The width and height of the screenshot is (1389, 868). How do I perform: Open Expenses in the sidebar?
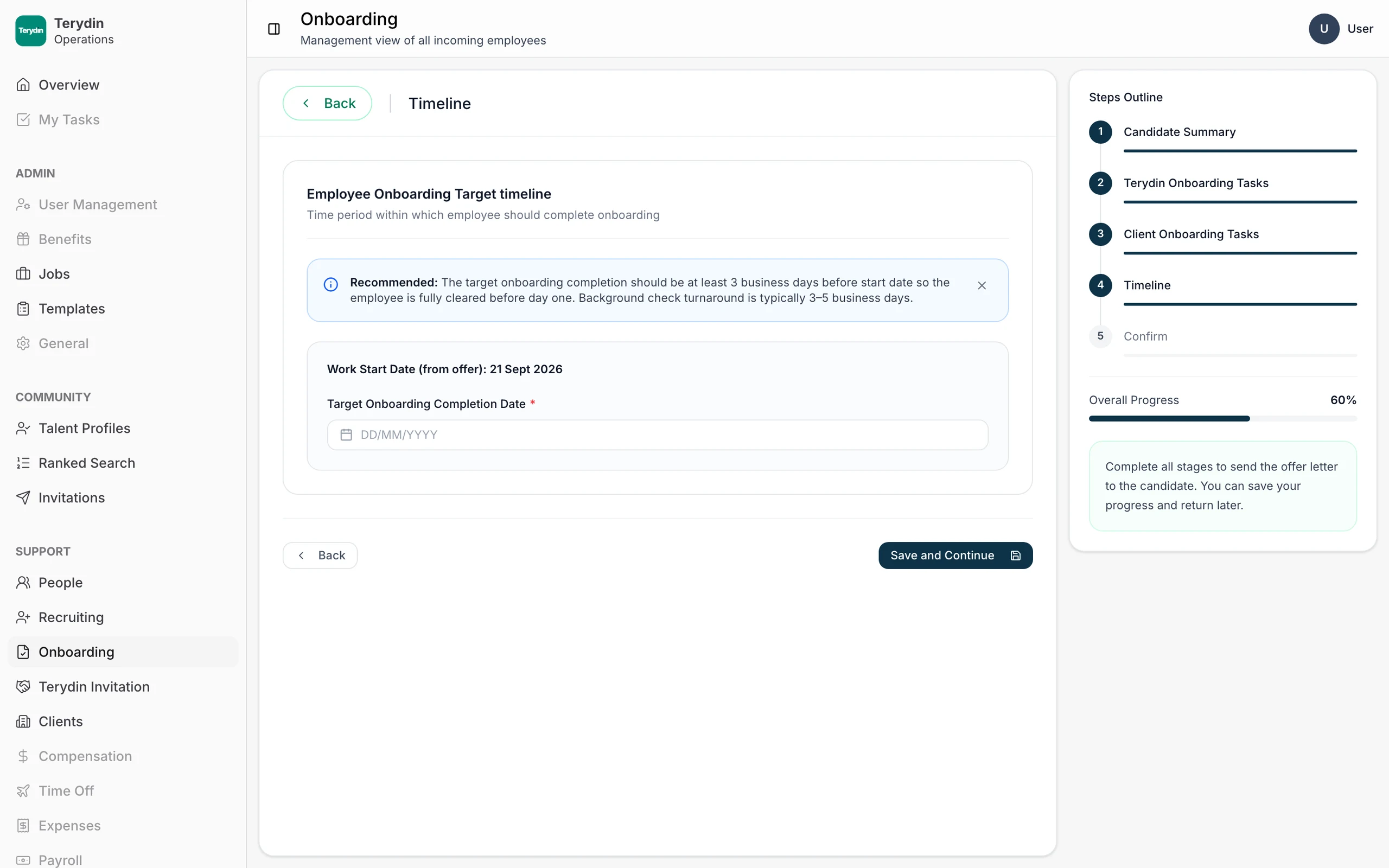coord(123,826)
